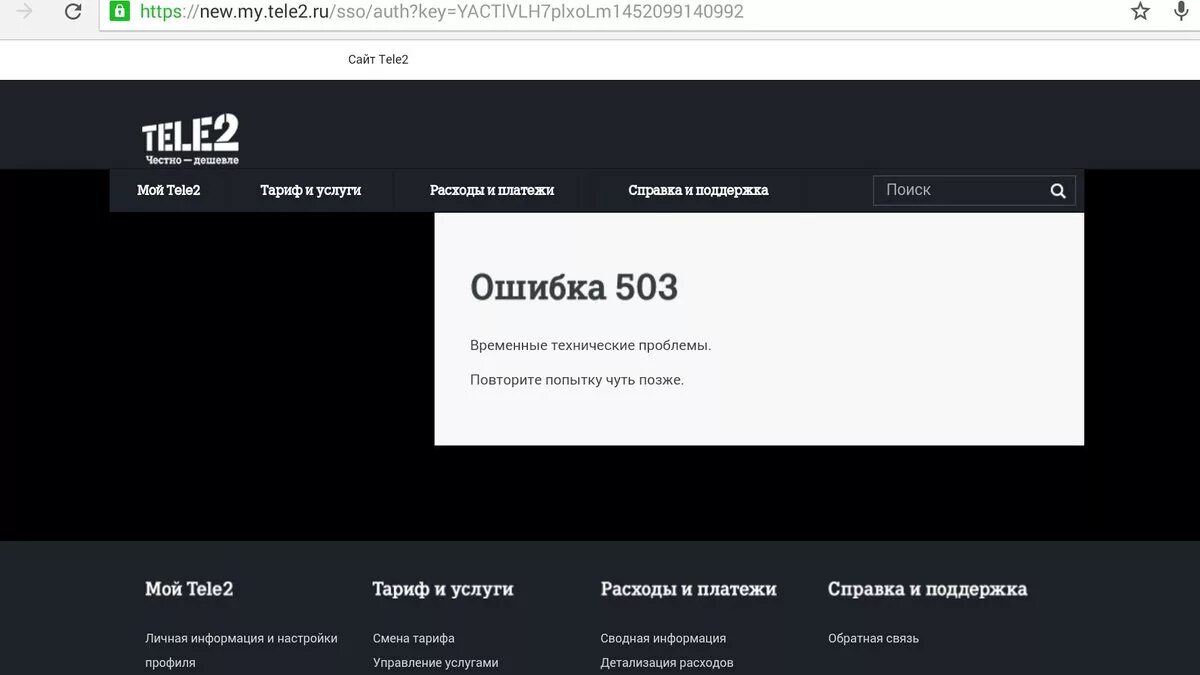Click the Ошибка 503 heading
Screen dimensions: 1200x675
(x=574, y=287)
